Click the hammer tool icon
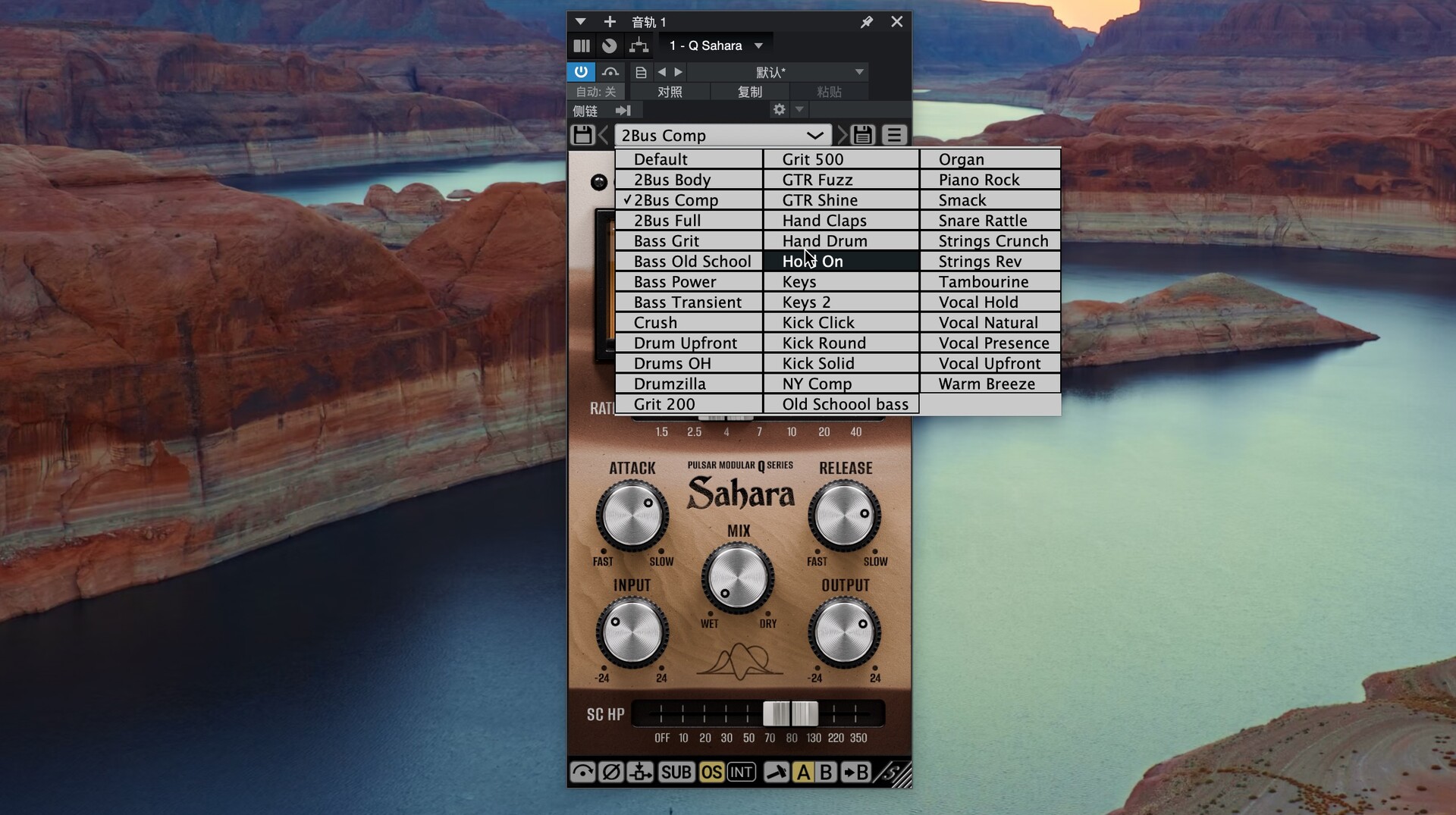This screenshot has height=815, width=1456. pos(776,772)
